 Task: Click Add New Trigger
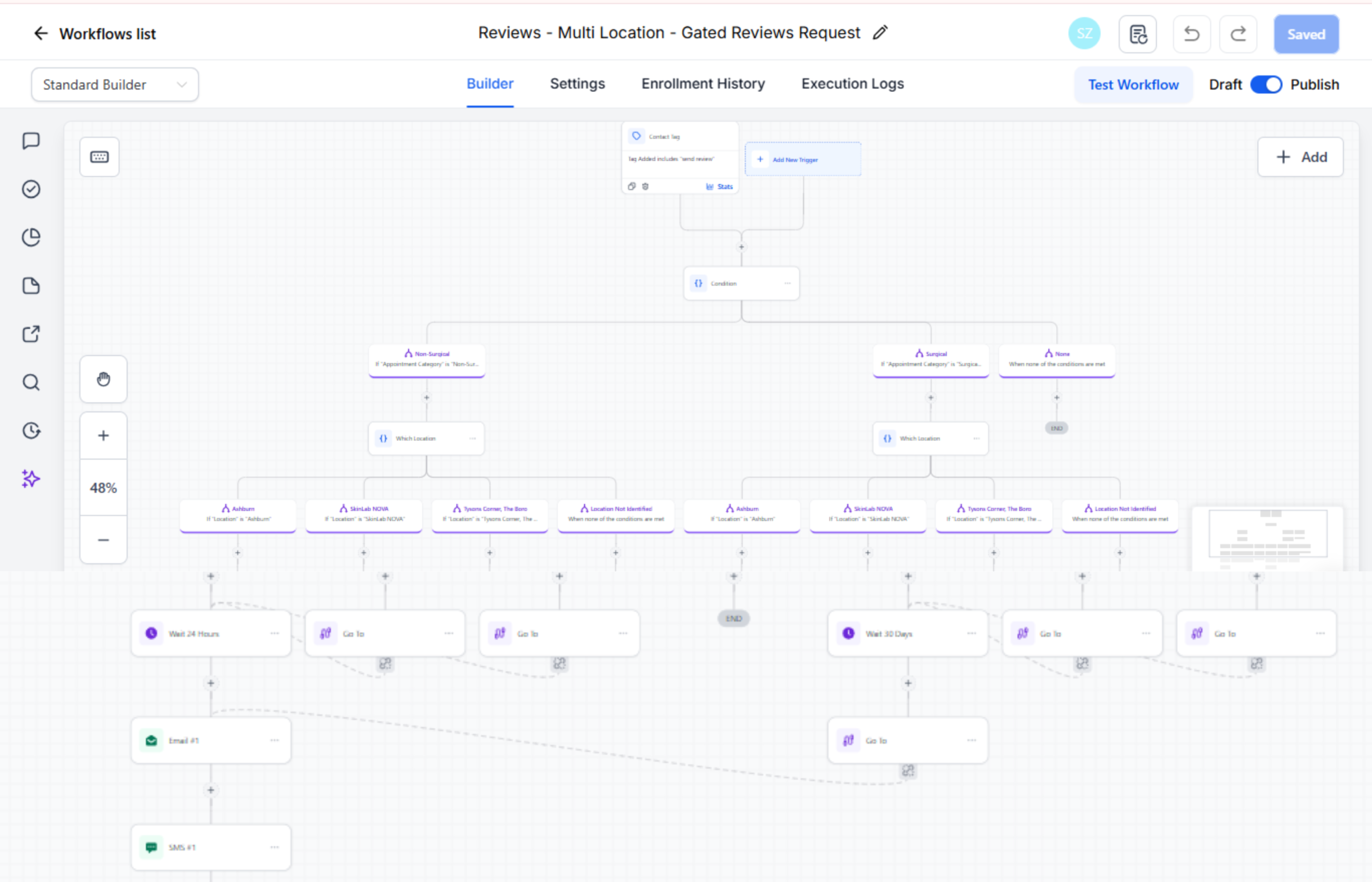tap(803, 159)
